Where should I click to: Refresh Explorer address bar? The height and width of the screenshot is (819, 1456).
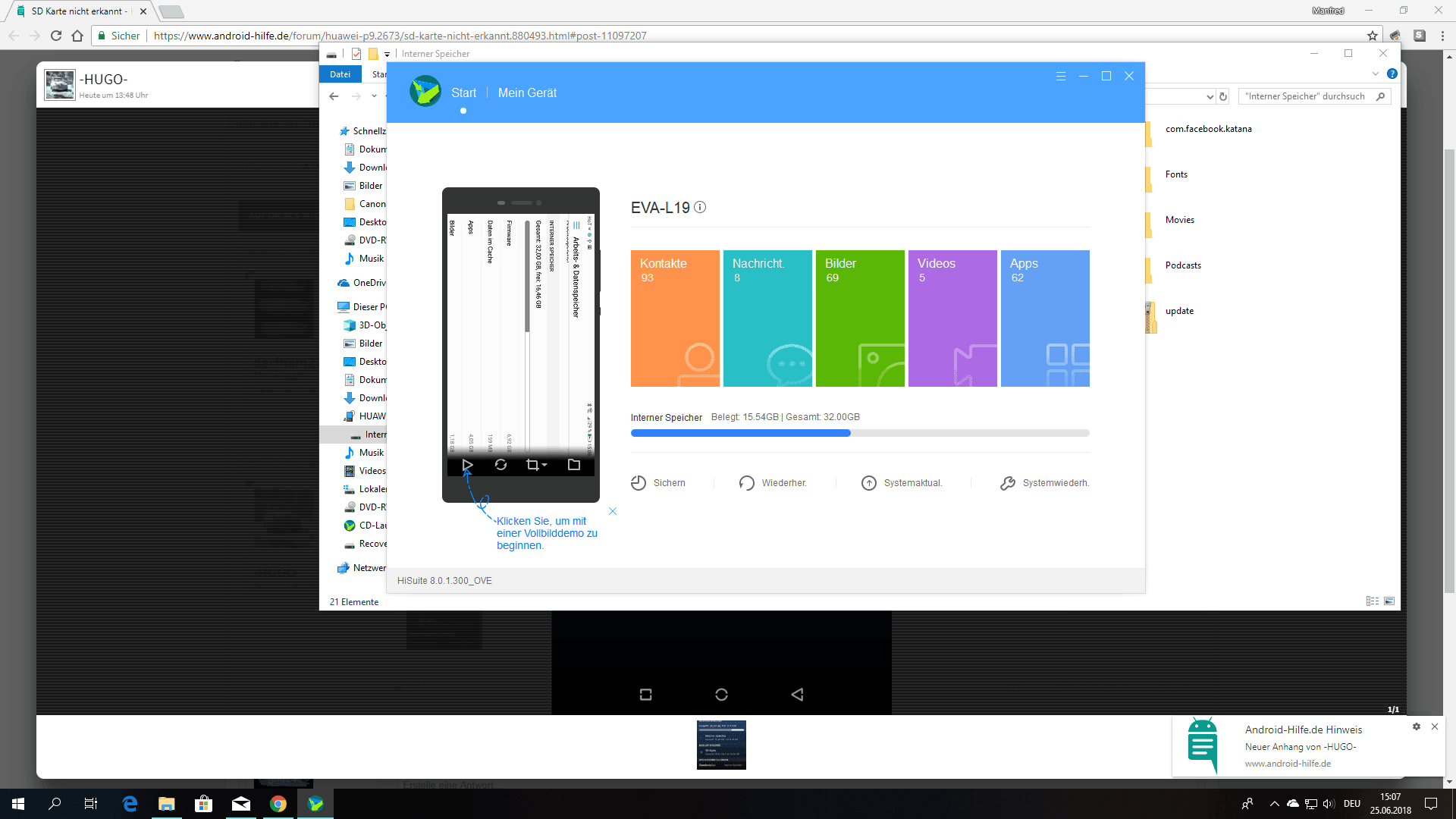(x=1223, y=96)
